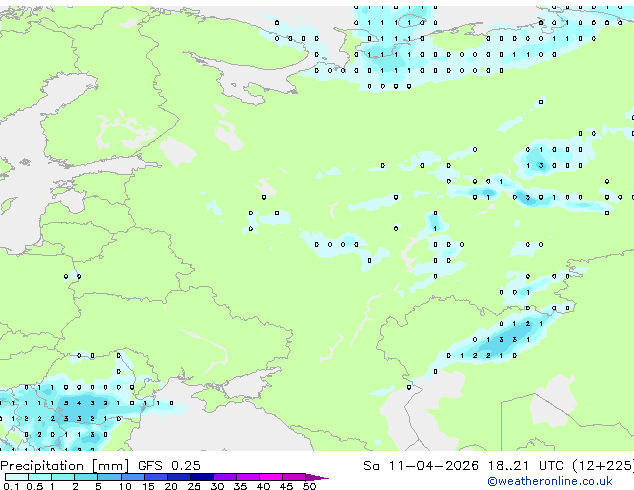Pick the 15–20 blue legend swatch
The image size is (634, 490).
point(156,477)
